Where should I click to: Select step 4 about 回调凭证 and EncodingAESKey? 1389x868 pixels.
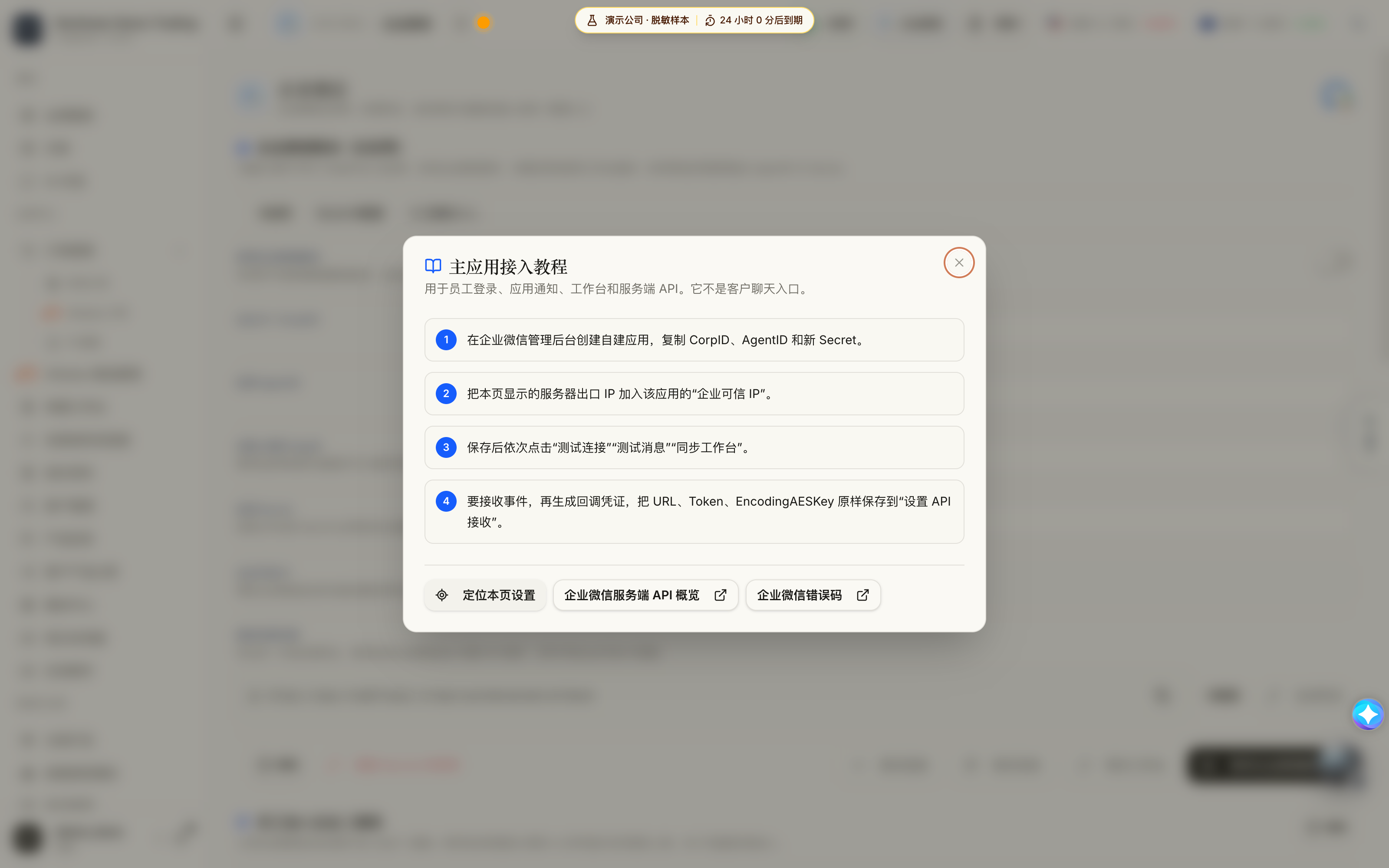pyautogui.click(x=694, y=512)
